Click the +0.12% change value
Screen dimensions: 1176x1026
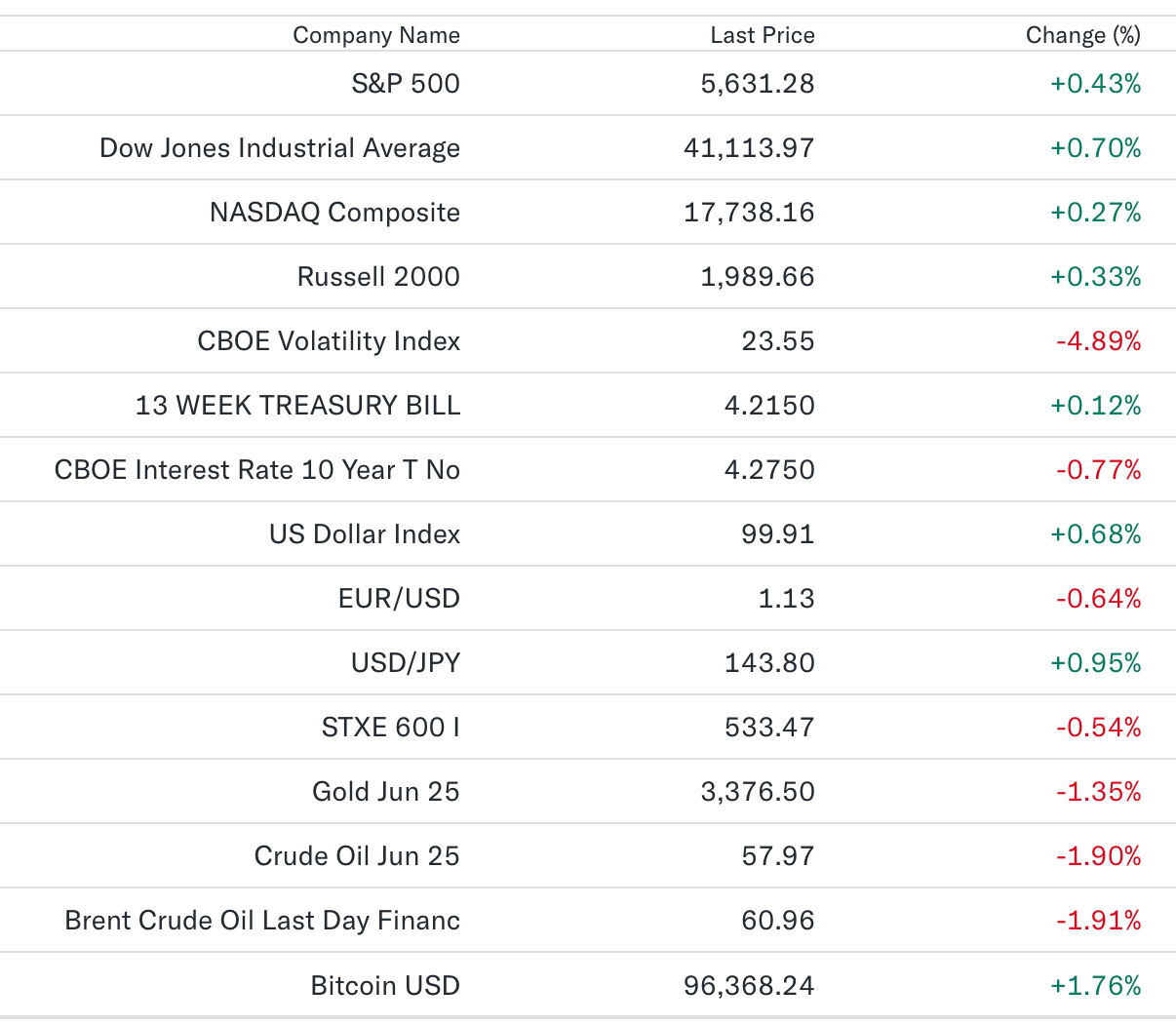pyautogui.click(x=1096, y=406)
